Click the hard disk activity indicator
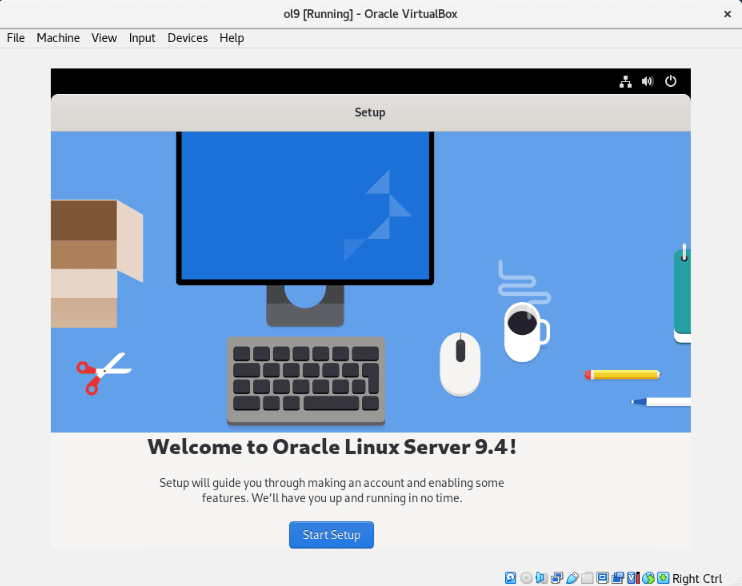This screenshot has width=742, height=586. coord(511,578)
